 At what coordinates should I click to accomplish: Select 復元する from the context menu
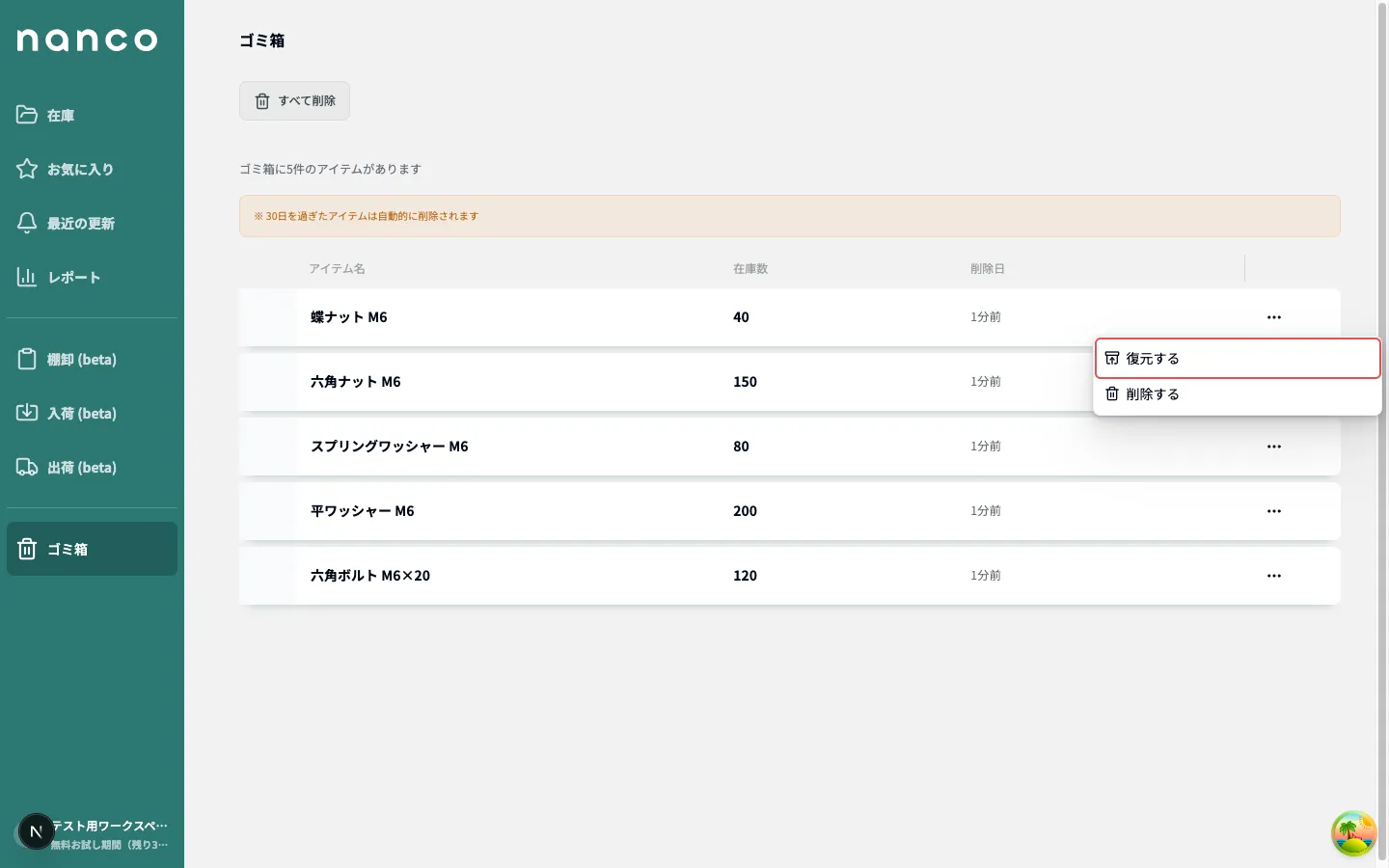point(1238,359)
